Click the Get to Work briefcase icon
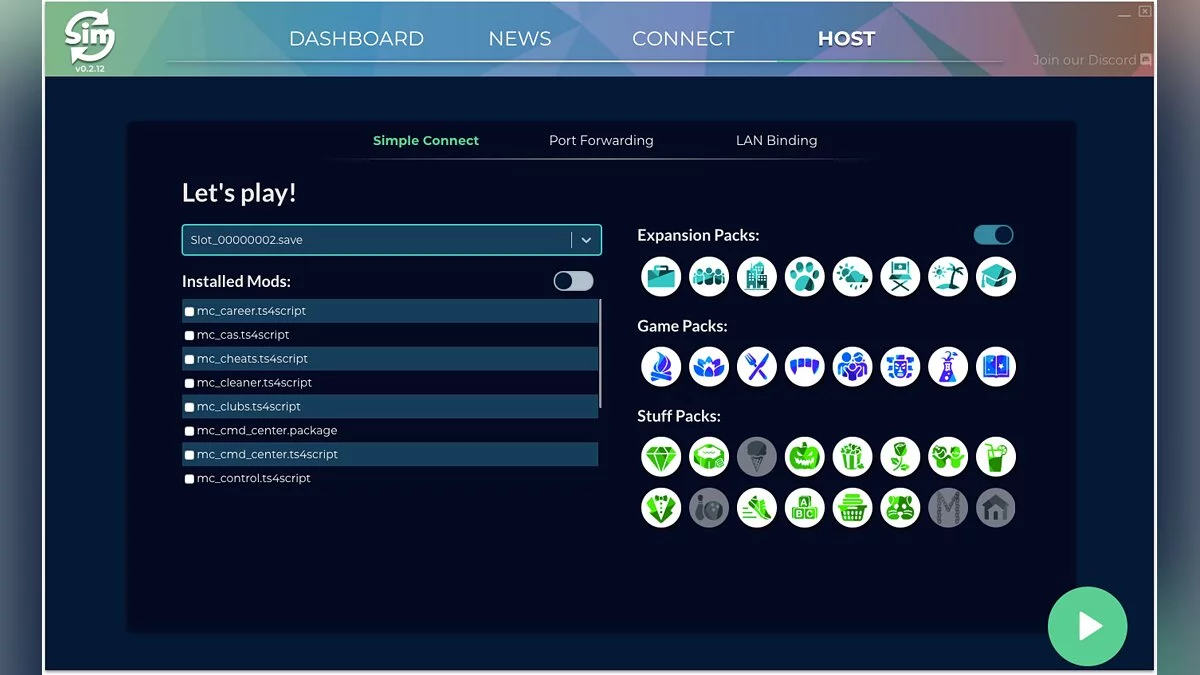 pyautogui.click(x=661, y=277)
